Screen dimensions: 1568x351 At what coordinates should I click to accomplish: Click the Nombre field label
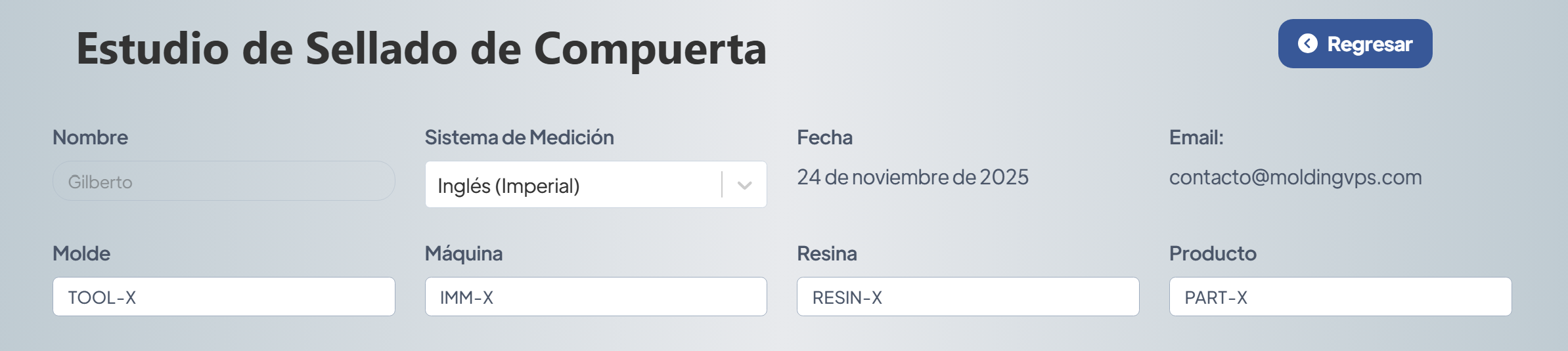(x=90, y=138)
